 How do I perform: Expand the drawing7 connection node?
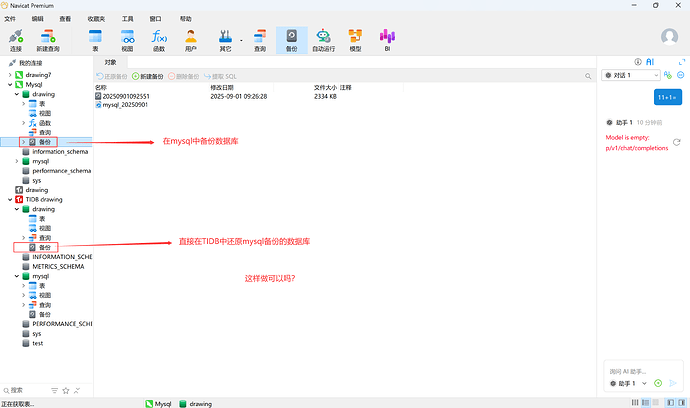click(10, 75)
